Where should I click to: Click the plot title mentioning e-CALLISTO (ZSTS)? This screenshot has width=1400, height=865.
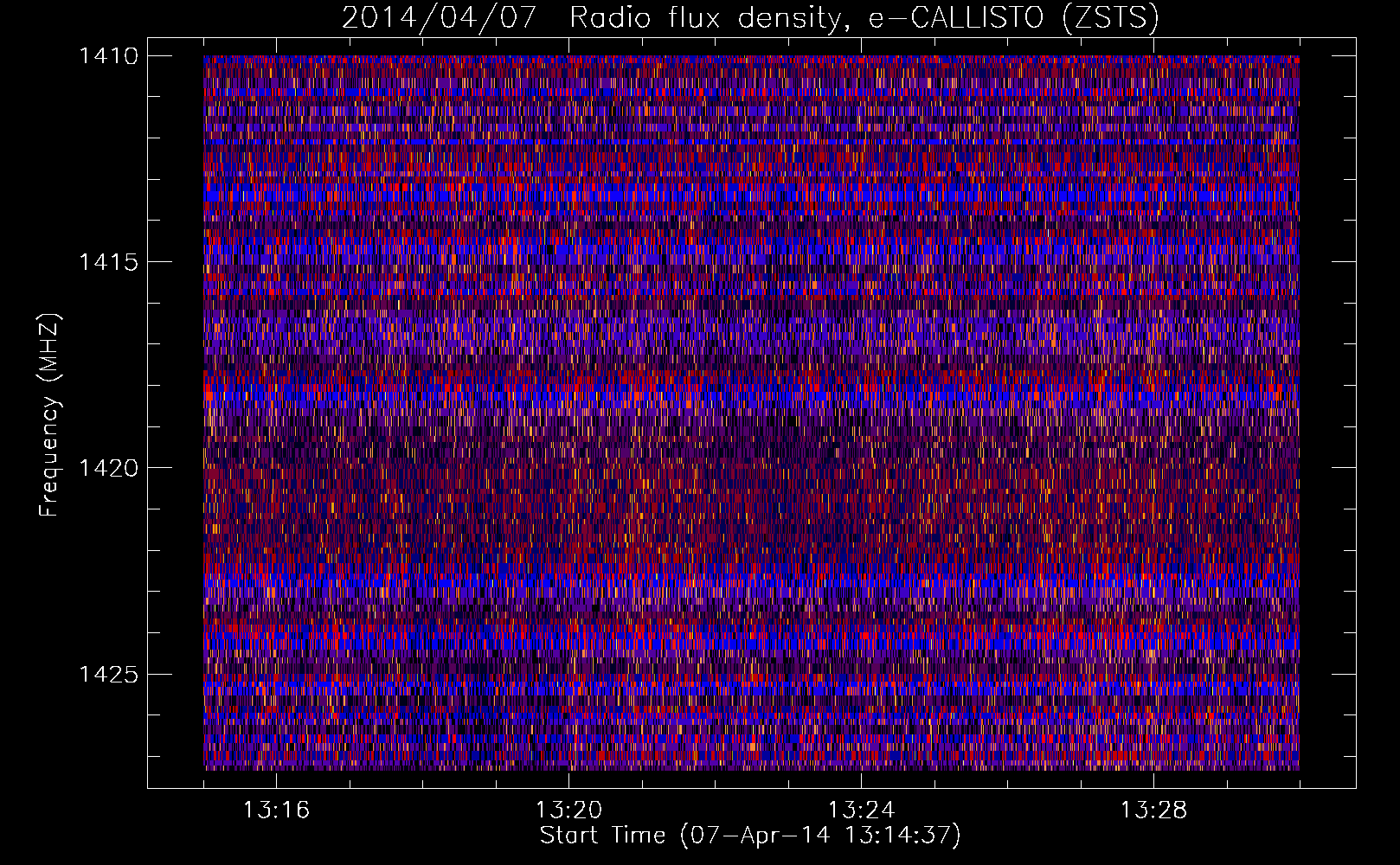pyautogui.click(x=750, y=17)
